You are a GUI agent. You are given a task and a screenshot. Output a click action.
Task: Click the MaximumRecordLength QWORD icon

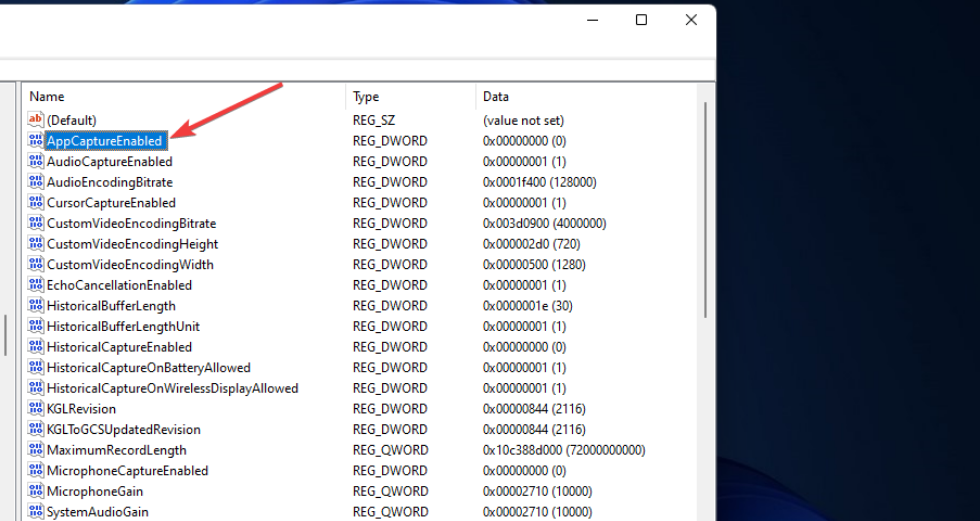click(x=36, y=450)
